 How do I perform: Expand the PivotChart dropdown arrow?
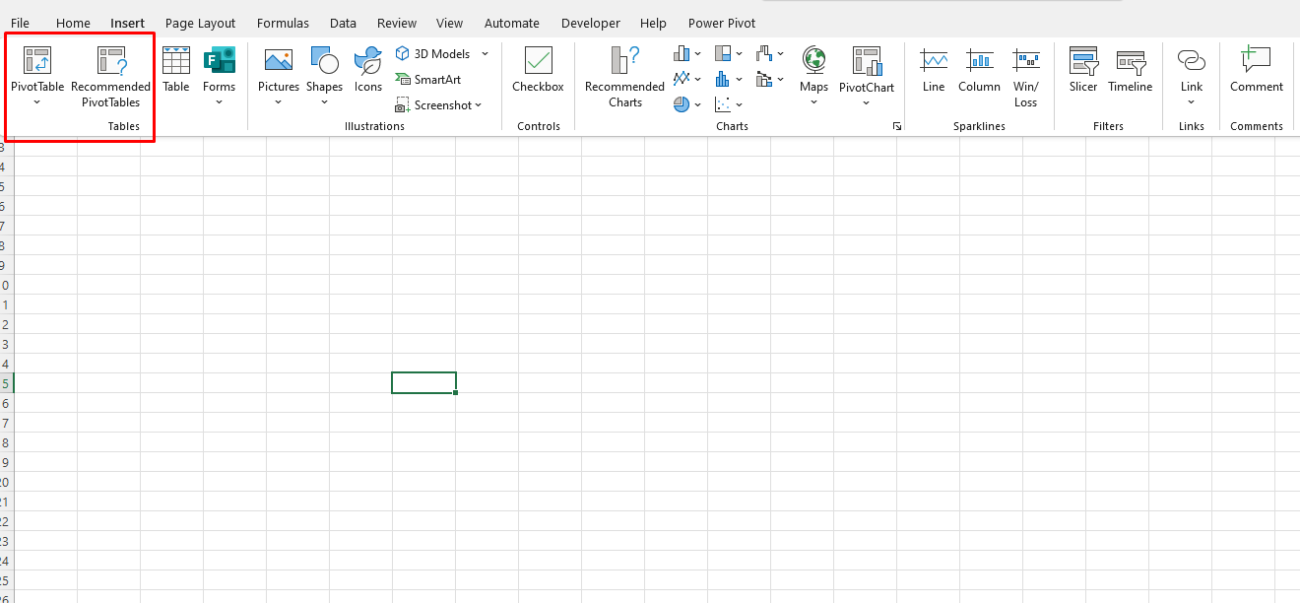click(867, 102)
